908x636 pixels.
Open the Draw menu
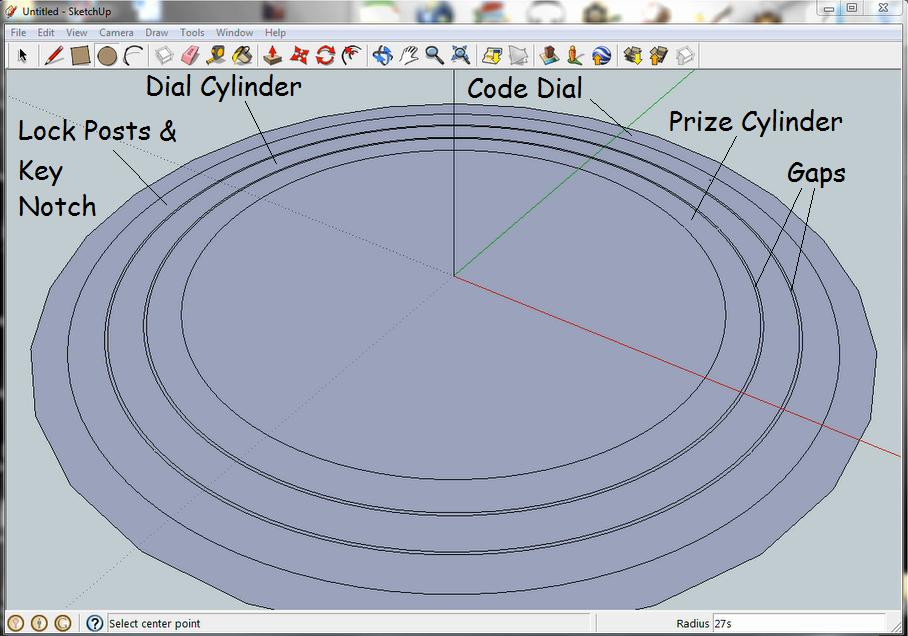pyautogui.click(x=156, y=32)
